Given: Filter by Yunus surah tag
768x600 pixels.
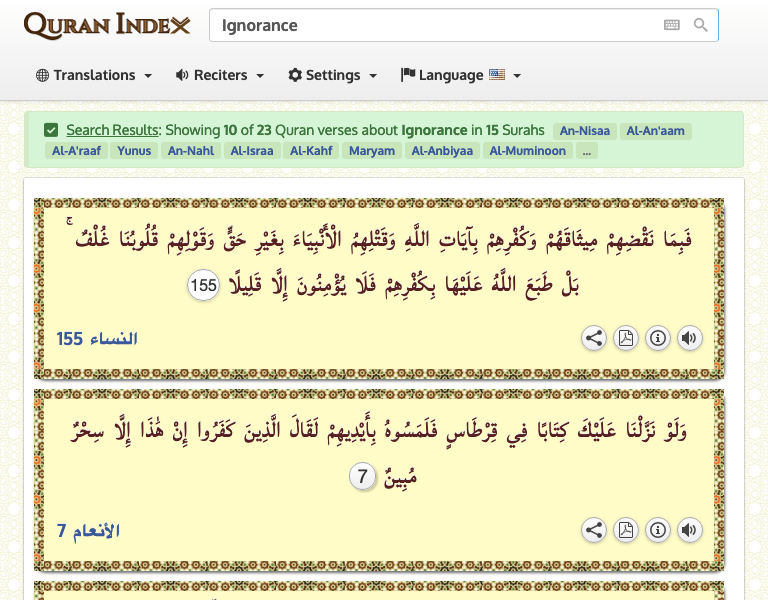Looking at the screenshot, I should tap(134, 151).
